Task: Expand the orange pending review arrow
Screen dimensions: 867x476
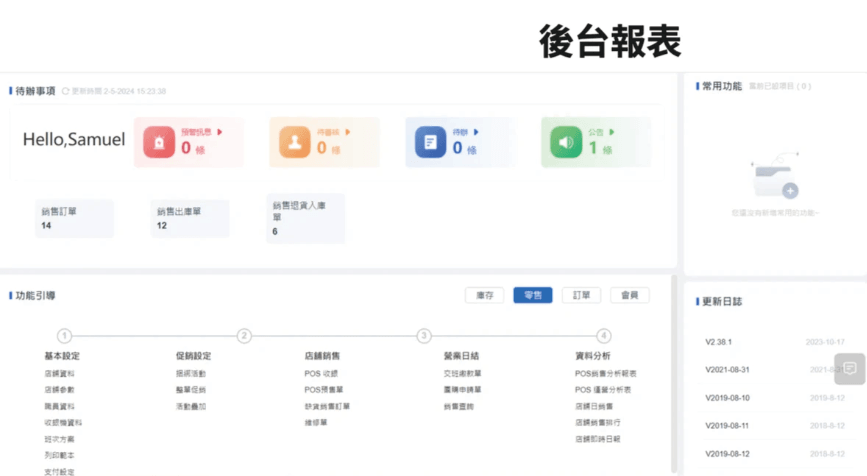Action: tap(348, 132)
